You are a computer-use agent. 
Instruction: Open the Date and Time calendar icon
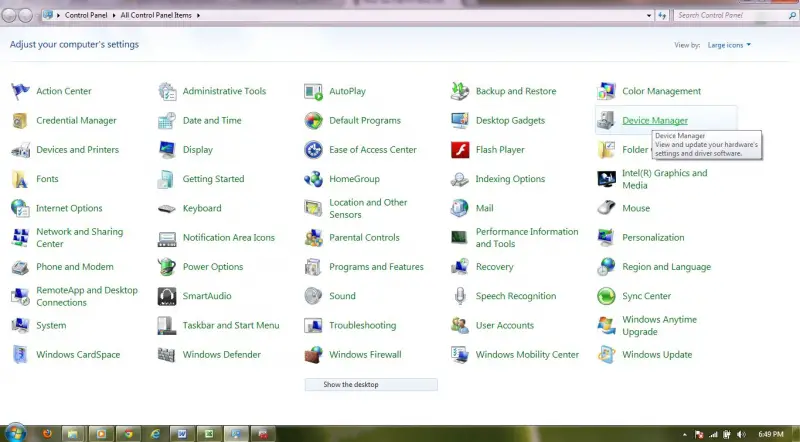[x=167, y=120]
